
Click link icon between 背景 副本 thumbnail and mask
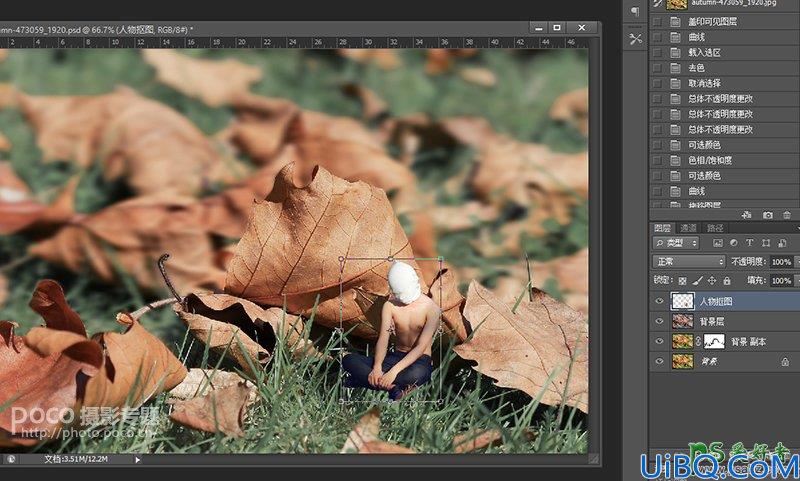click(698, 341)
